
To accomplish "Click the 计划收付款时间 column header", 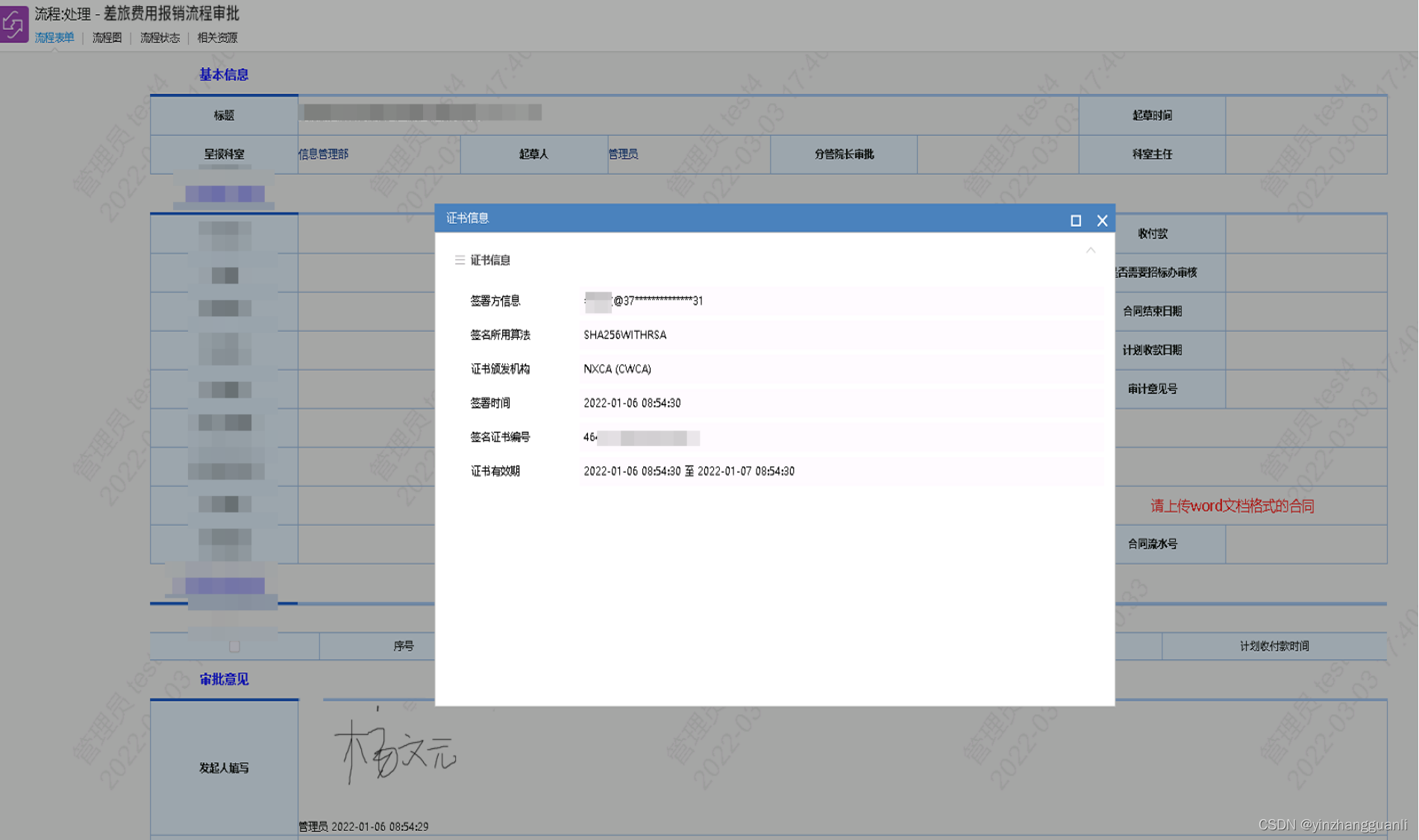I will click(1274, 646).
